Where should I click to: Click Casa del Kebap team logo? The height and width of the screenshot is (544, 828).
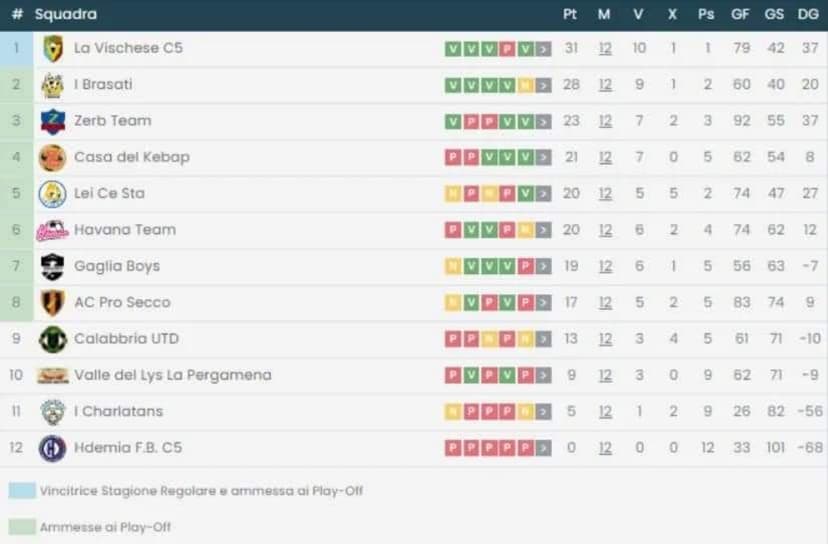point(52,158)
